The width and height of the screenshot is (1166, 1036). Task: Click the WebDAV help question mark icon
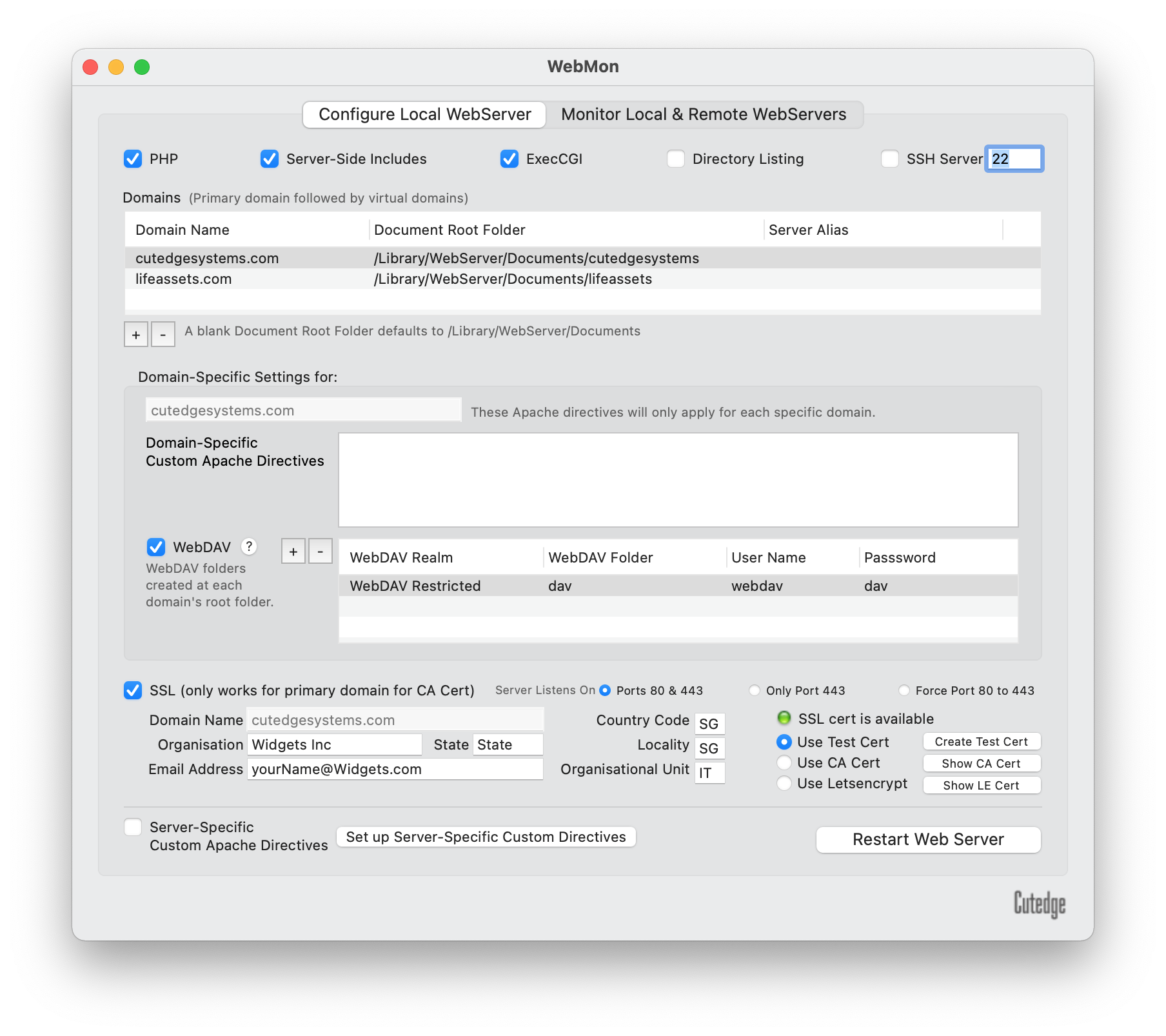click(249, 546)
